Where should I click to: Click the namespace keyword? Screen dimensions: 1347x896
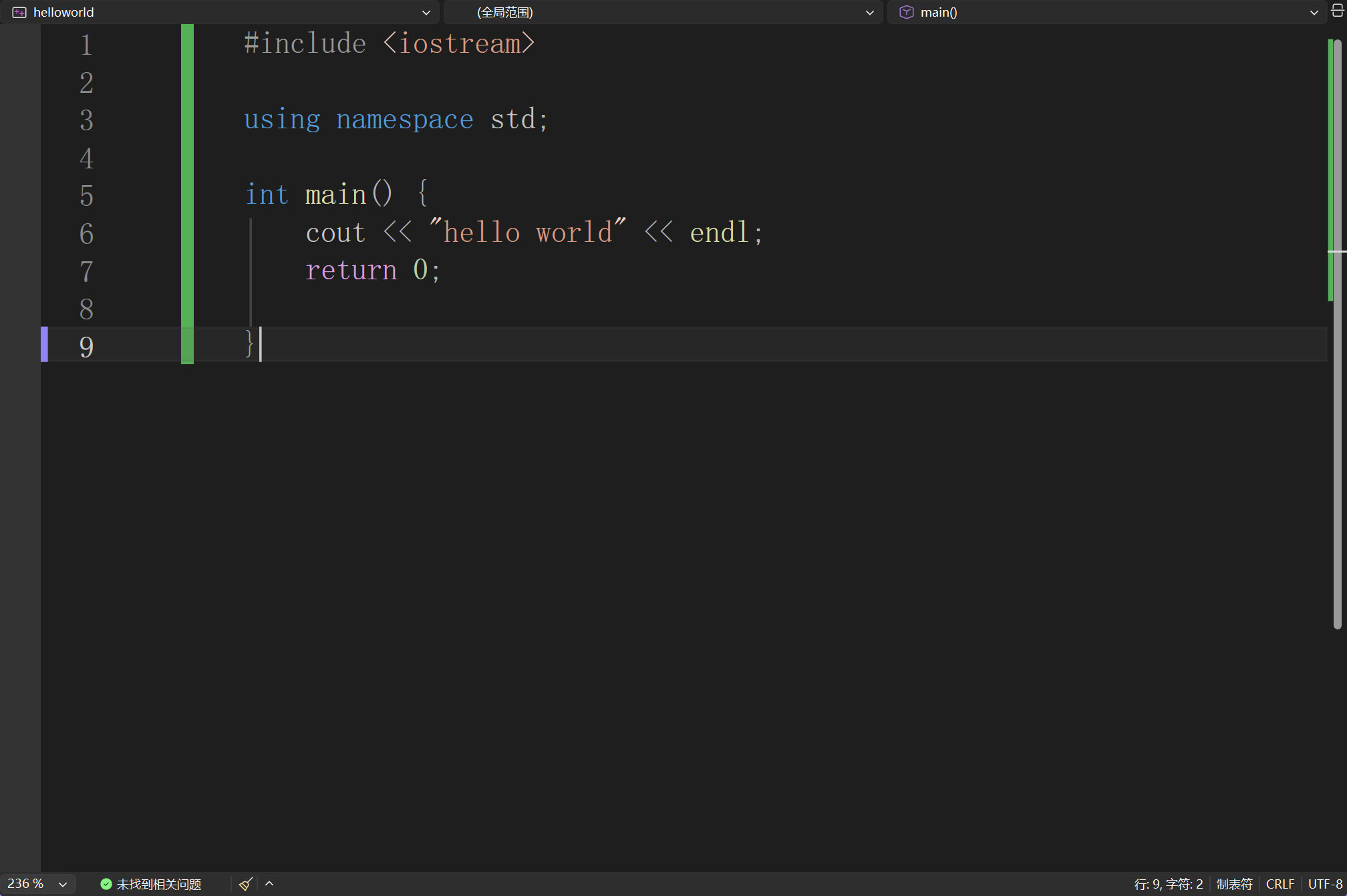pyautogui.click(x=405, y=120)
